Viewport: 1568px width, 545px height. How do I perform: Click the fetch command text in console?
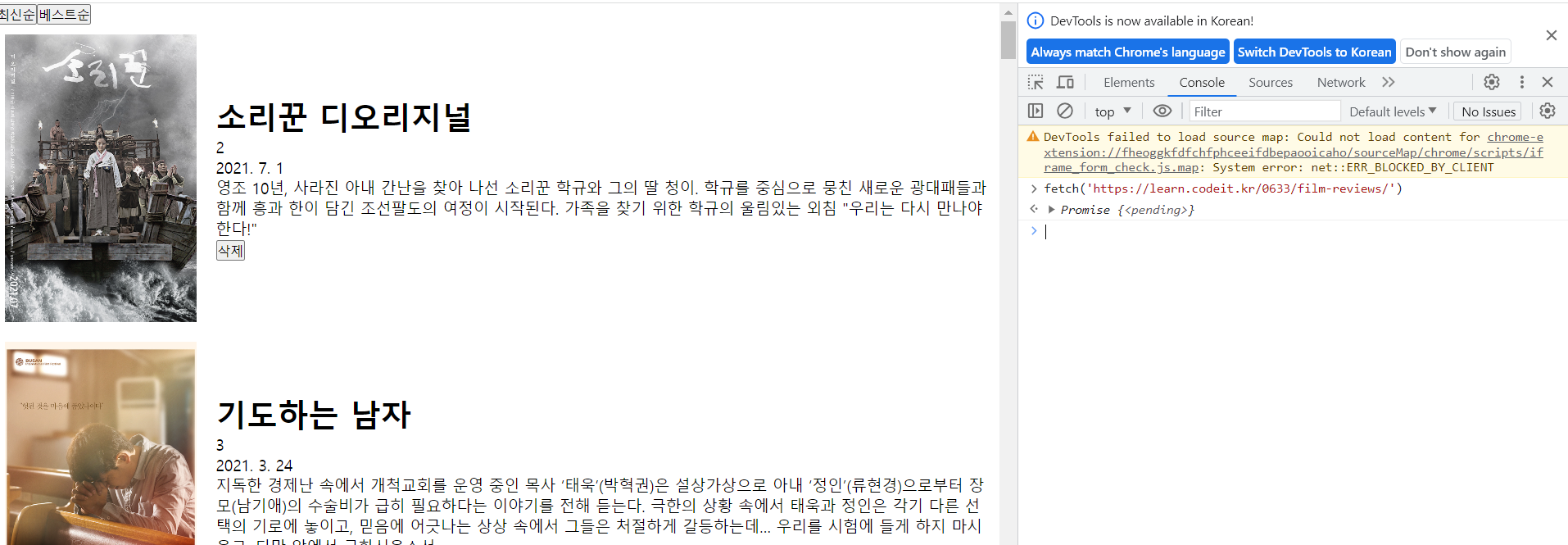pyautogui.click(x=1223, y=188)
